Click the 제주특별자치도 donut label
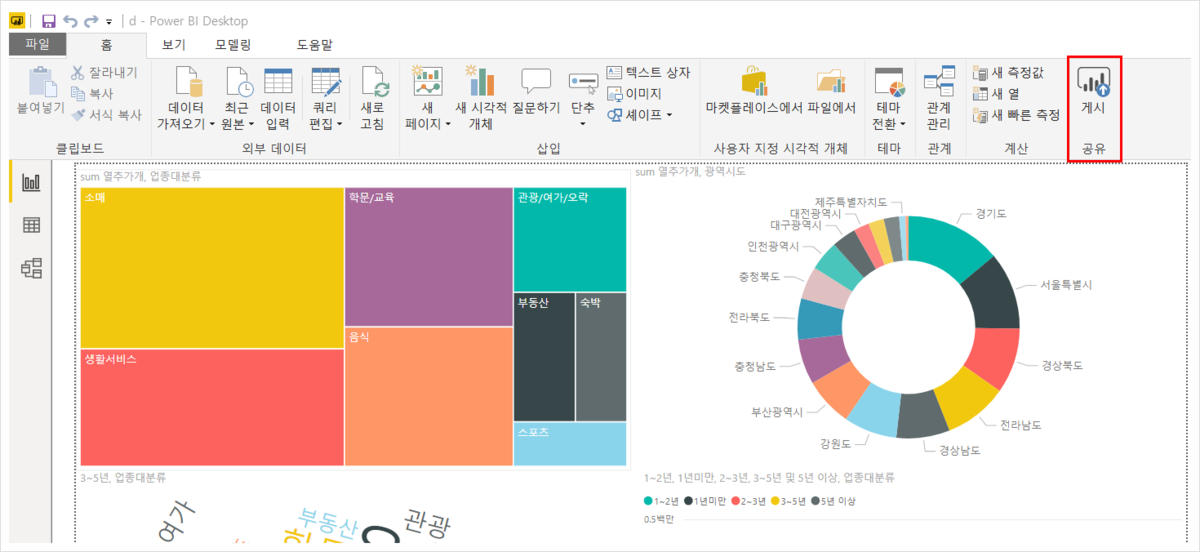 point(851,202)
